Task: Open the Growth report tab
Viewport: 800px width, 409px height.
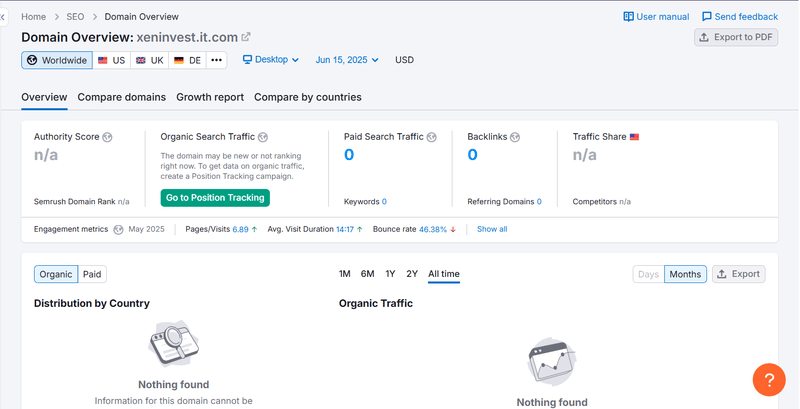Action: 210,97
